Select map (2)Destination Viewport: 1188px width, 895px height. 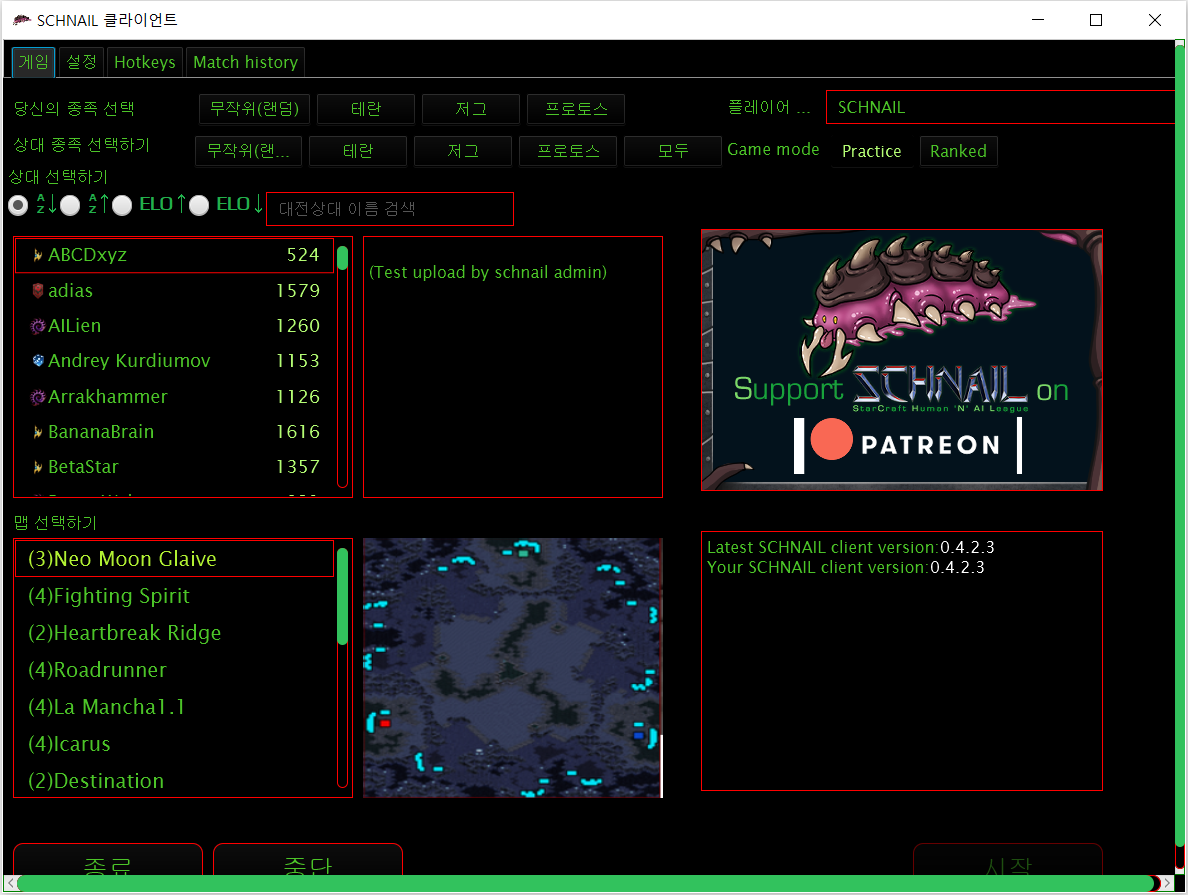click(x=174, y=781)
